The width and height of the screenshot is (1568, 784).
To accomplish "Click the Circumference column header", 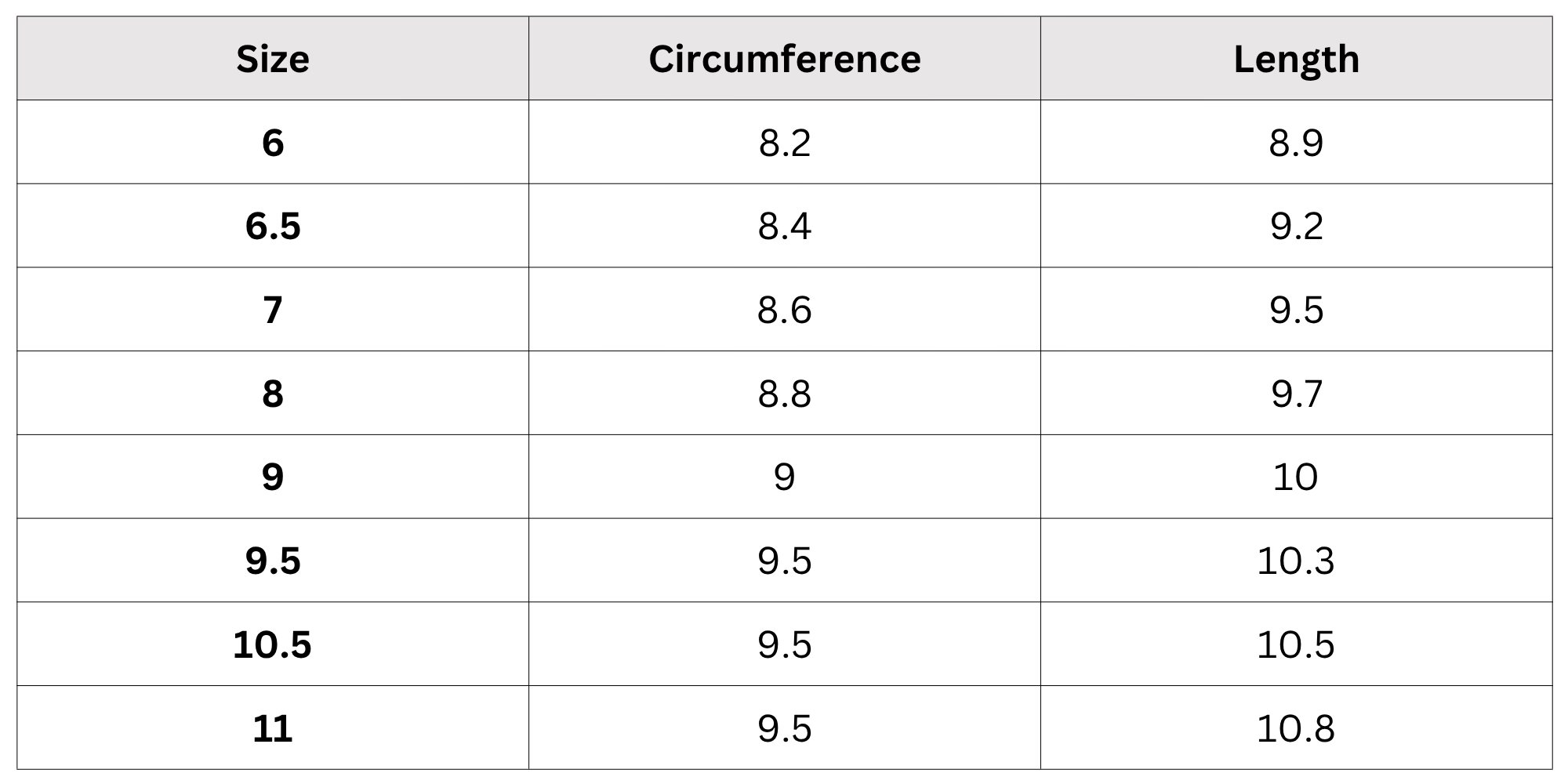I will tap(785, 59).
